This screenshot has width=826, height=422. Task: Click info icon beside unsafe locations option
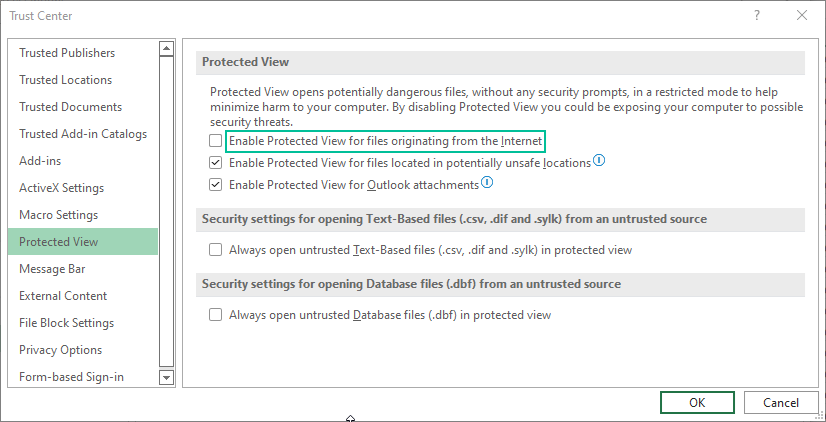(600, 161)
